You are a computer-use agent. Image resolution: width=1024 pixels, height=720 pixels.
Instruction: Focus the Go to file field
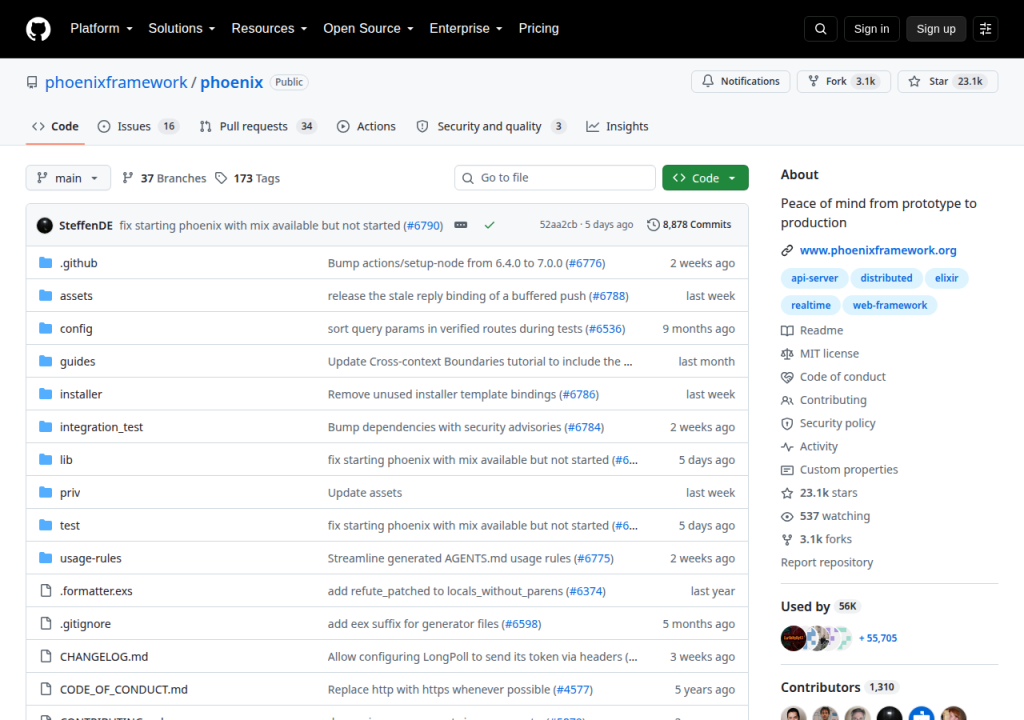pyautogui.click(x=554, y=178)
